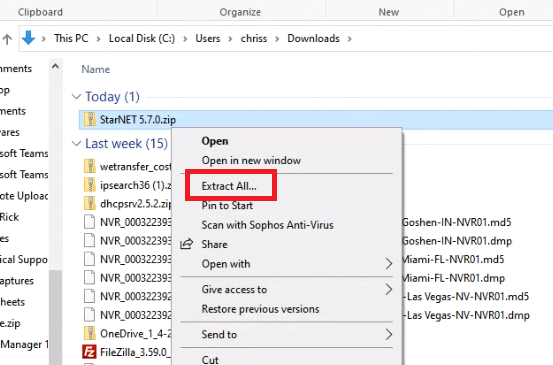Collapse the Today (1) group
The width and height of the screenshot is (553, 365).
tap(76, 96)
